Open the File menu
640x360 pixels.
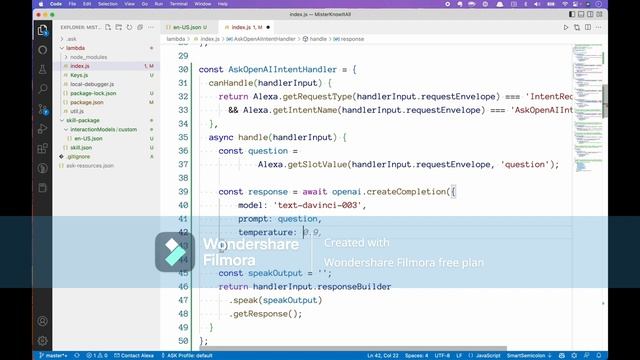click(72, 4)
